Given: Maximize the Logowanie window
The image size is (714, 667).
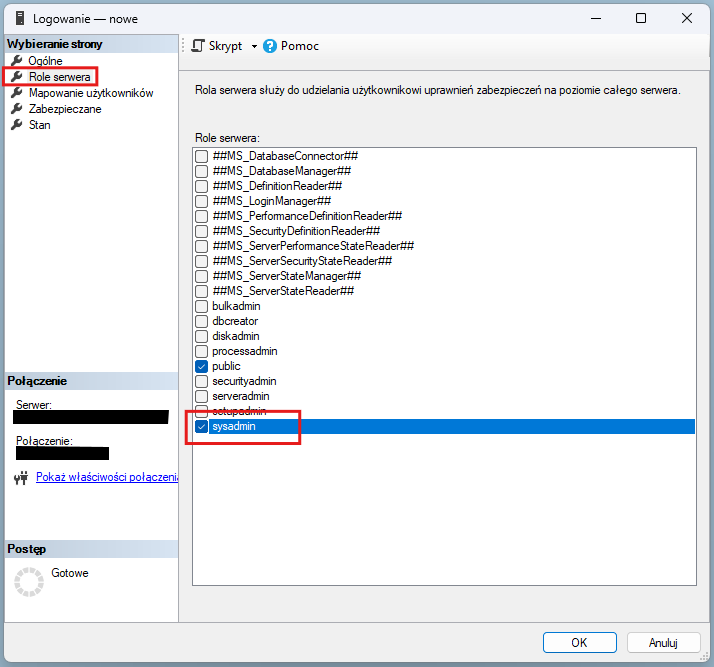Looking at the screenshot, I should (x=641, y=18).
